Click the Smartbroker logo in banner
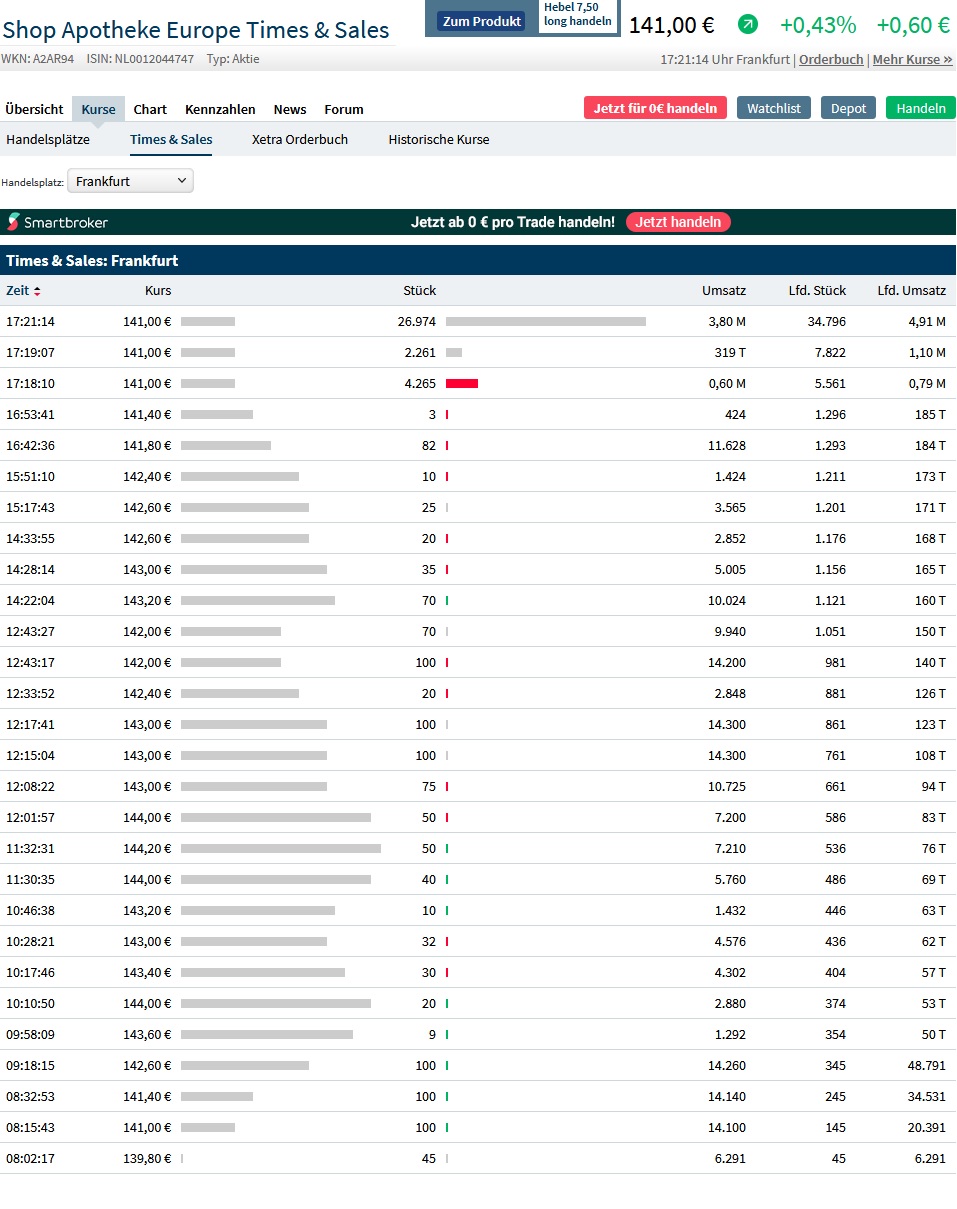The width and height of the screenshot is (957, 1209). pyautogui.click(x=58, y=222)
